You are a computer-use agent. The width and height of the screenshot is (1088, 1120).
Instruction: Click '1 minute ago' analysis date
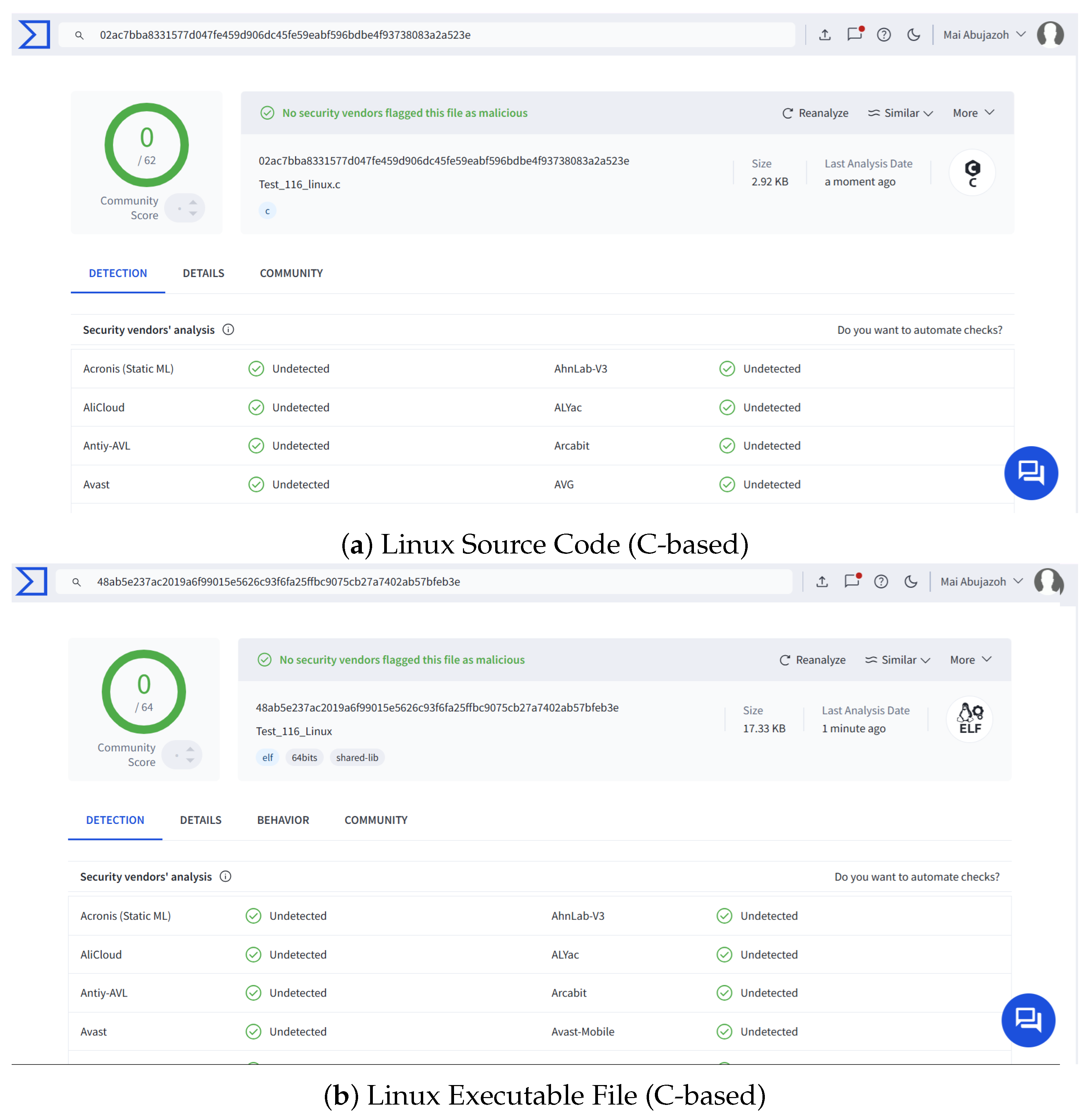(854, 729)
